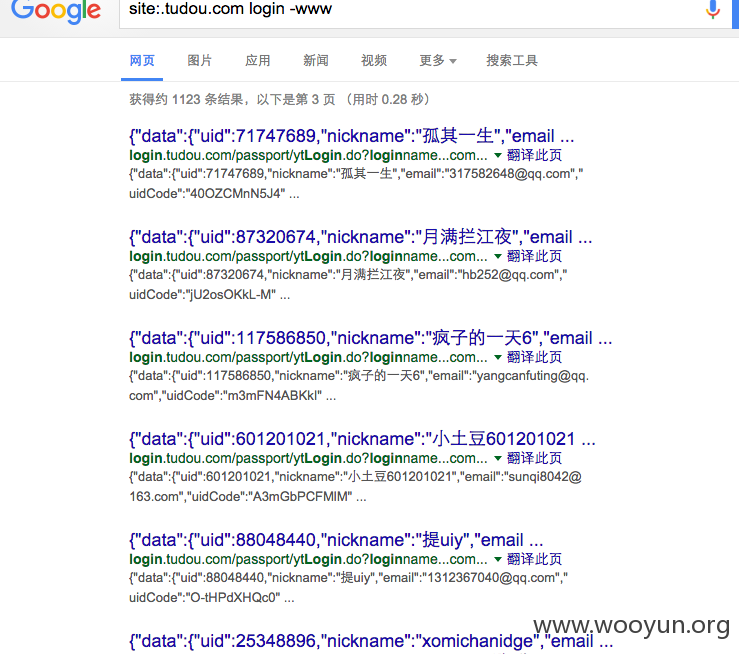This screenshot has height=654, width=739.
Task: Click snippet containing 317582648@qq.com
Action: click(x=356, y=174)
